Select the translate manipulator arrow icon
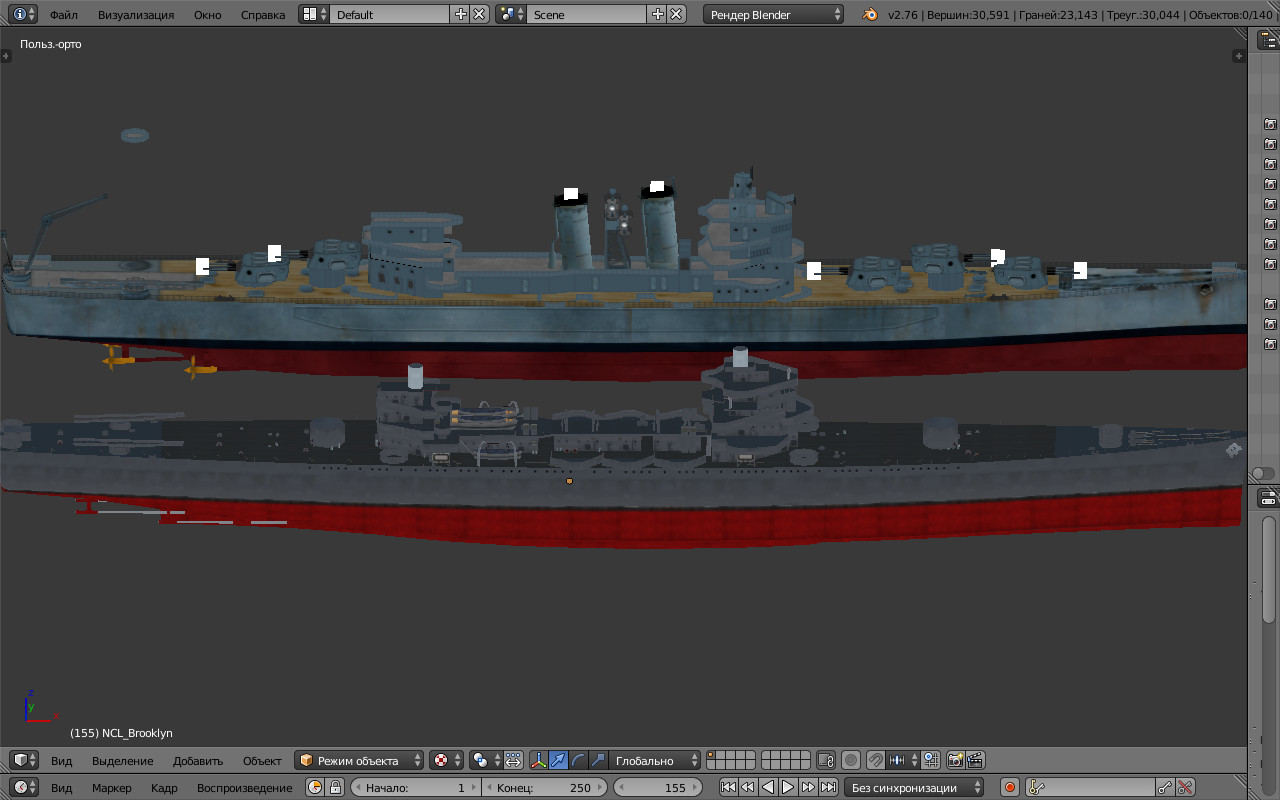1280x800 pixels. (558, 760)
